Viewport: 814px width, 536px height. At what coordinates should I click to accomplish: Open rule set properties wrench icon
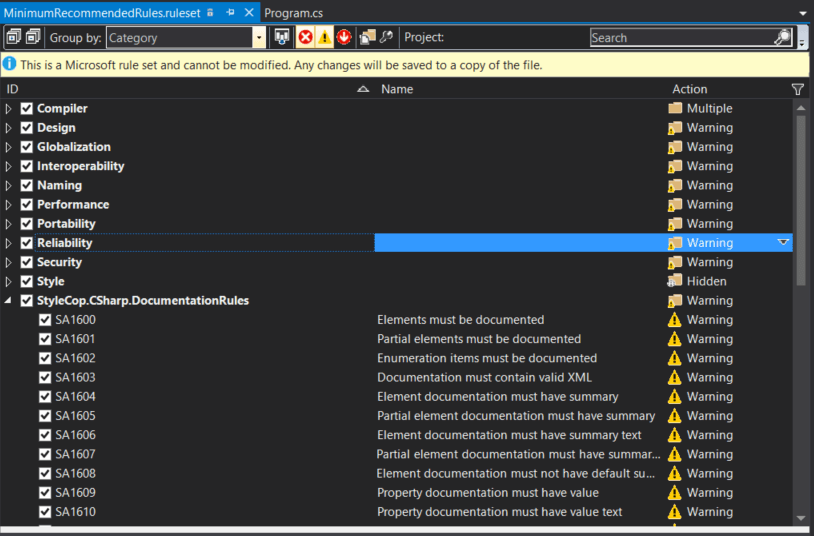(x=387, y=37)
